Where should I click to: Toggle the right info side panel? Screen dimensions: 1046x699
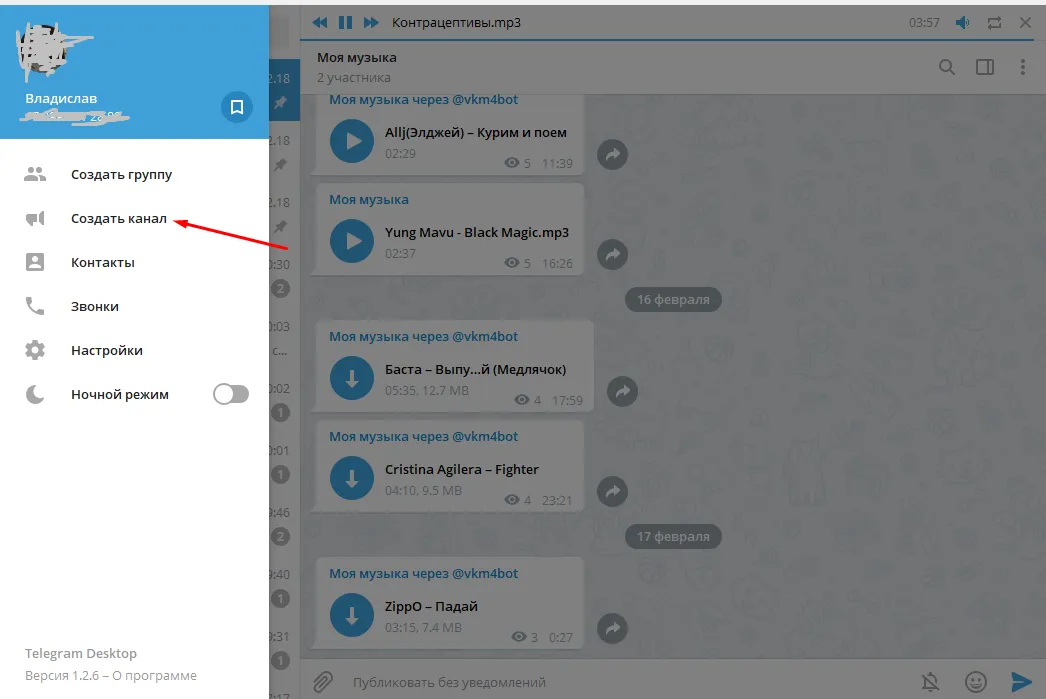click(985, 67)
